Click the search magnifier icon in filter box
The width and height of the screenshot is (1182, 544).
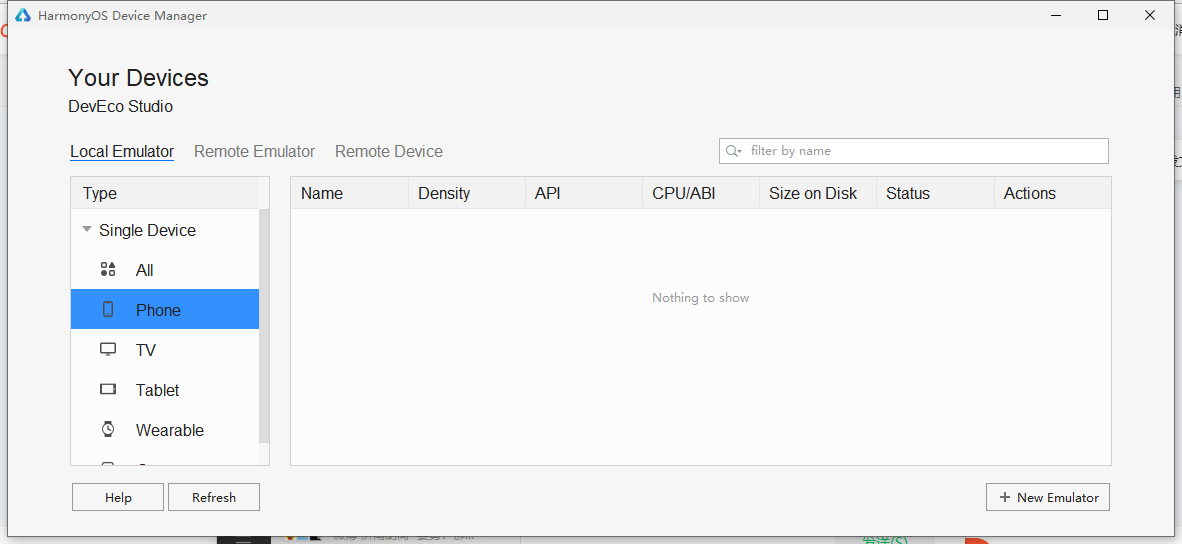pos(733,151)
